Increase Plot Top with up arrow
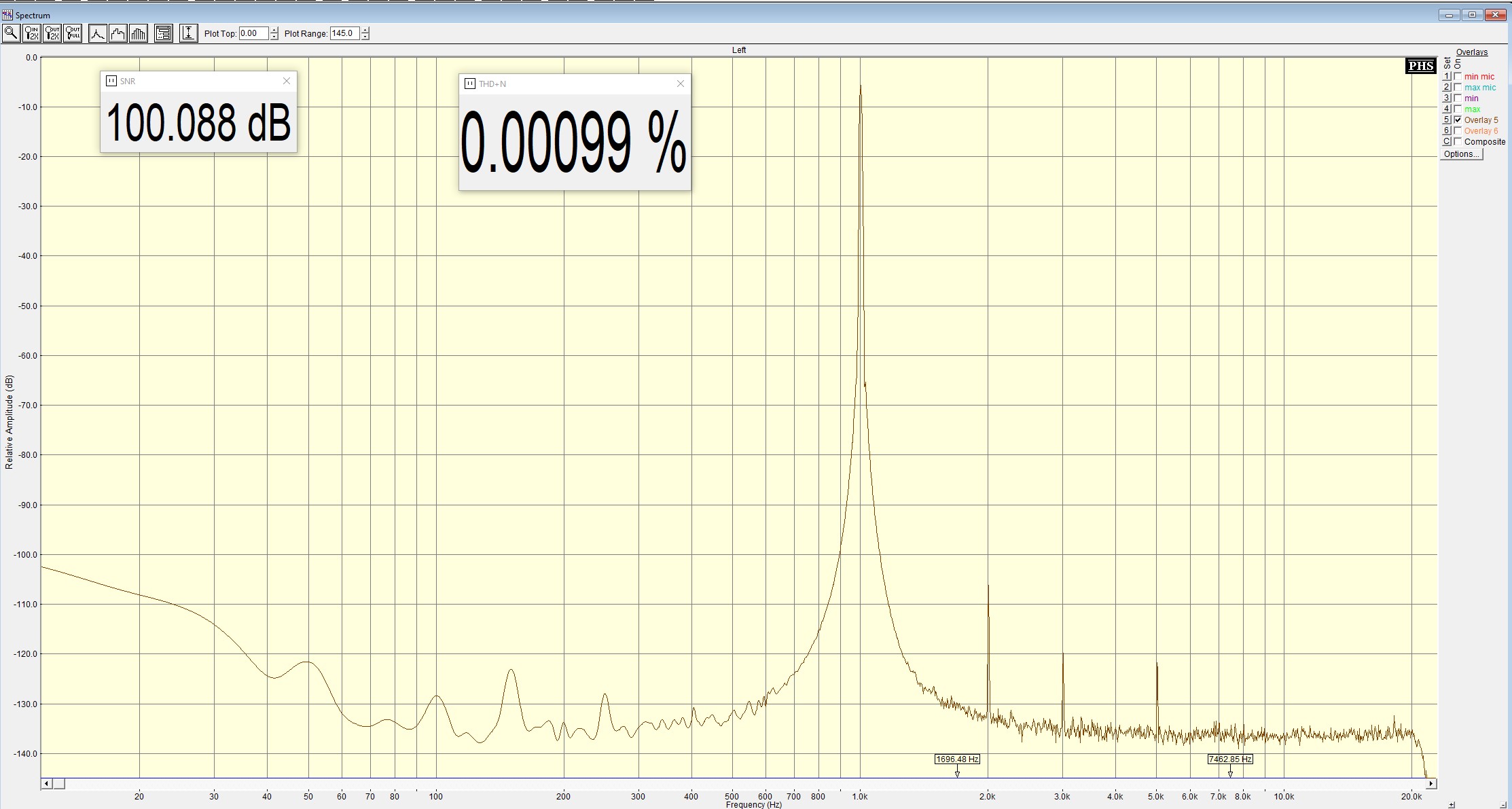The height and width of the screenshot is (809, 1512). pos(274,30)
